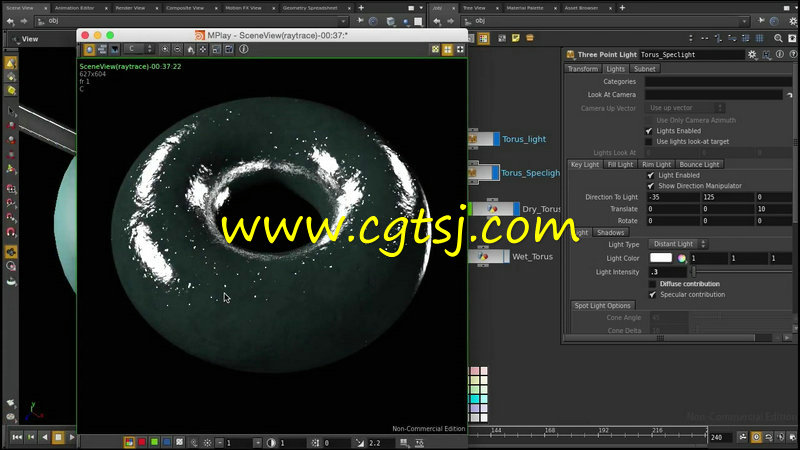Viewport: 800px width, 450px height.
Task: Click the zoom-out magnifier in MPlay toolbar
Action: click(x=178, y=49)
